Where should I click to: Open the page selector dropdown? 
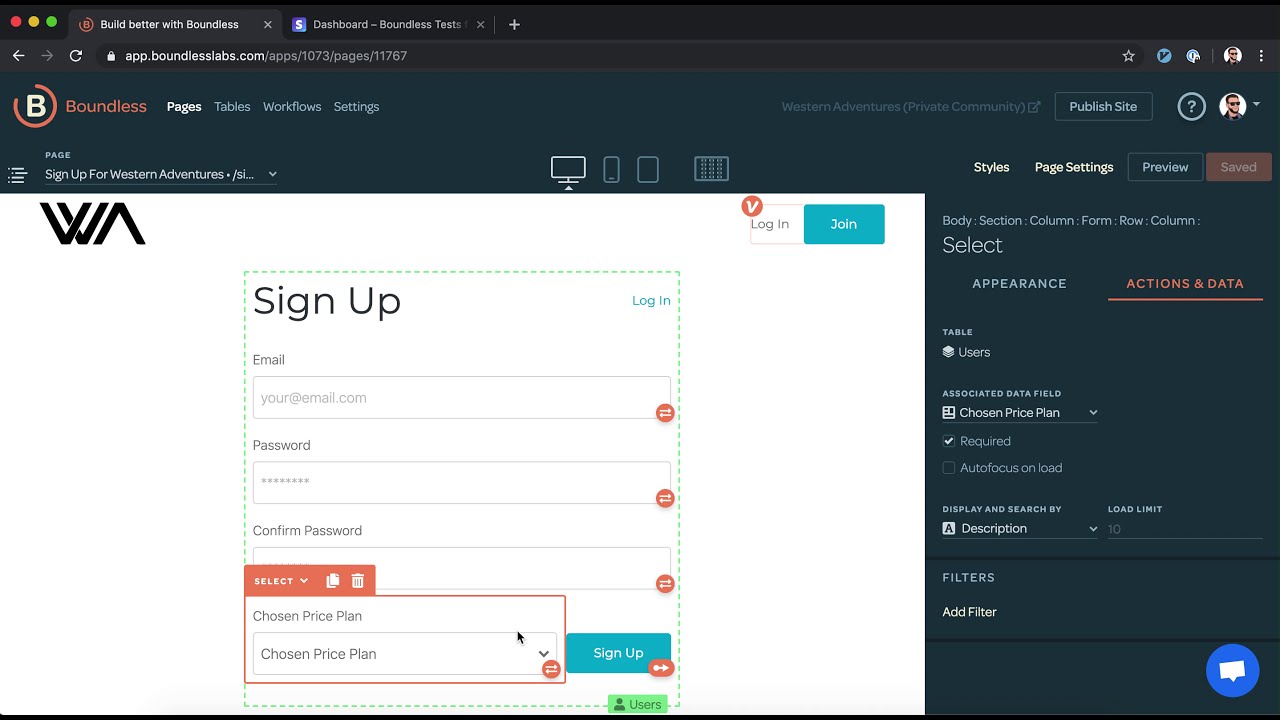click(161, 174)
